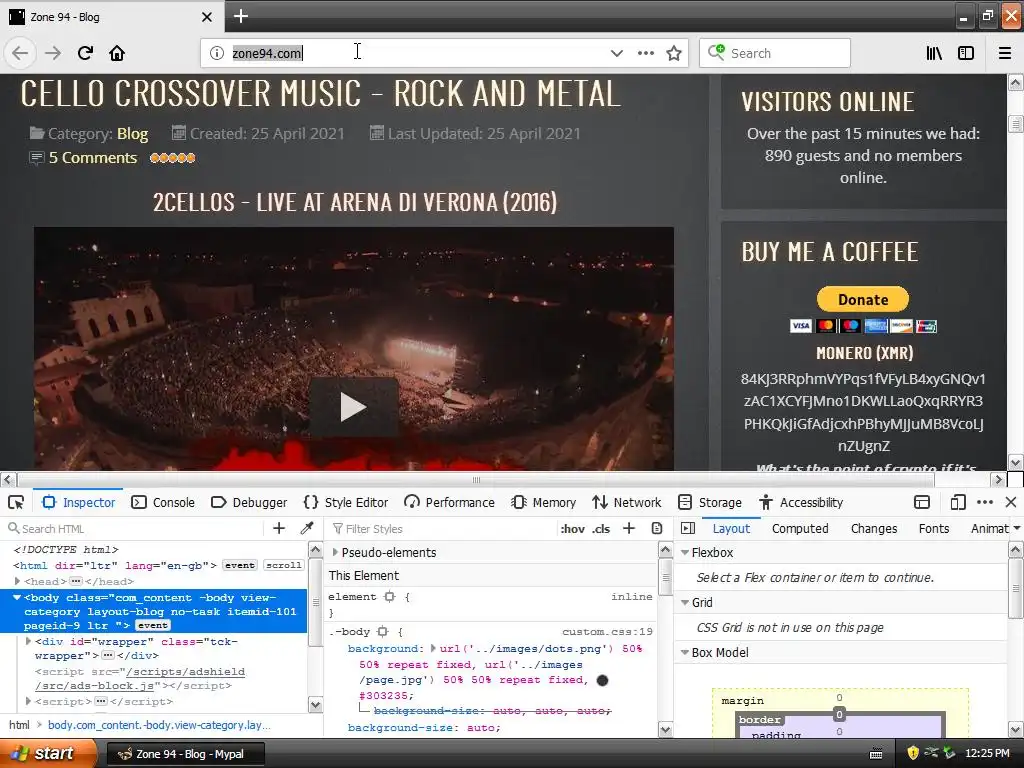The height and width of the screenshot is (768, 1024).
Task: Open the browser hamburger menu
Action: (x=1005, y=53)
